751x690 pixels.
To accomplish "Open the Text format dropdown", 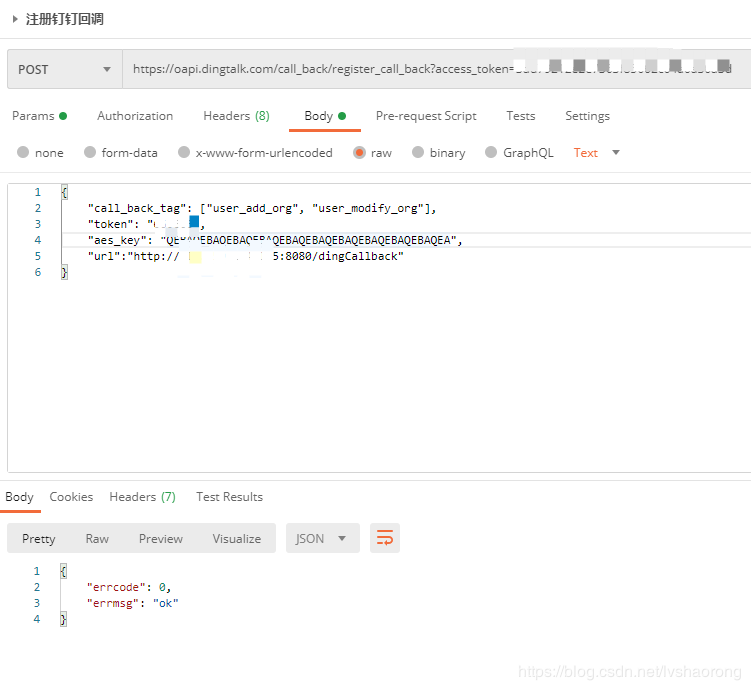I will click(596, 153).
